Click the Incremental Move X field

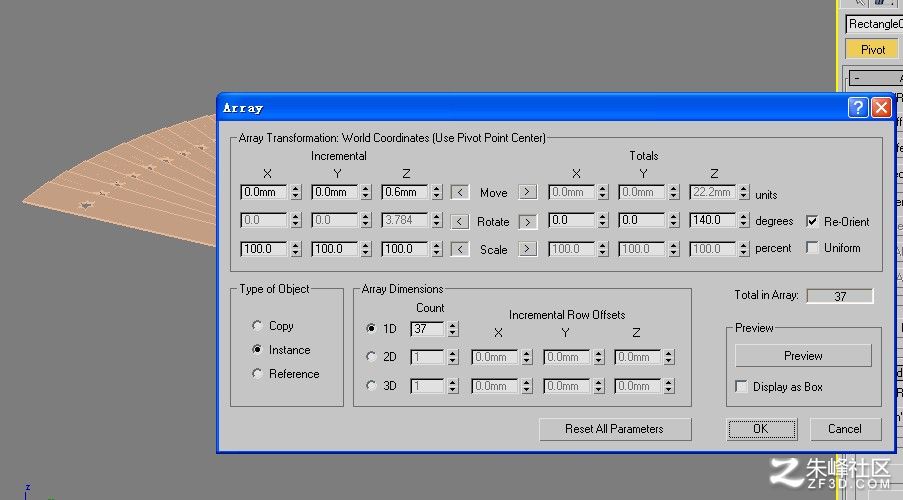(x=263, y=192)
